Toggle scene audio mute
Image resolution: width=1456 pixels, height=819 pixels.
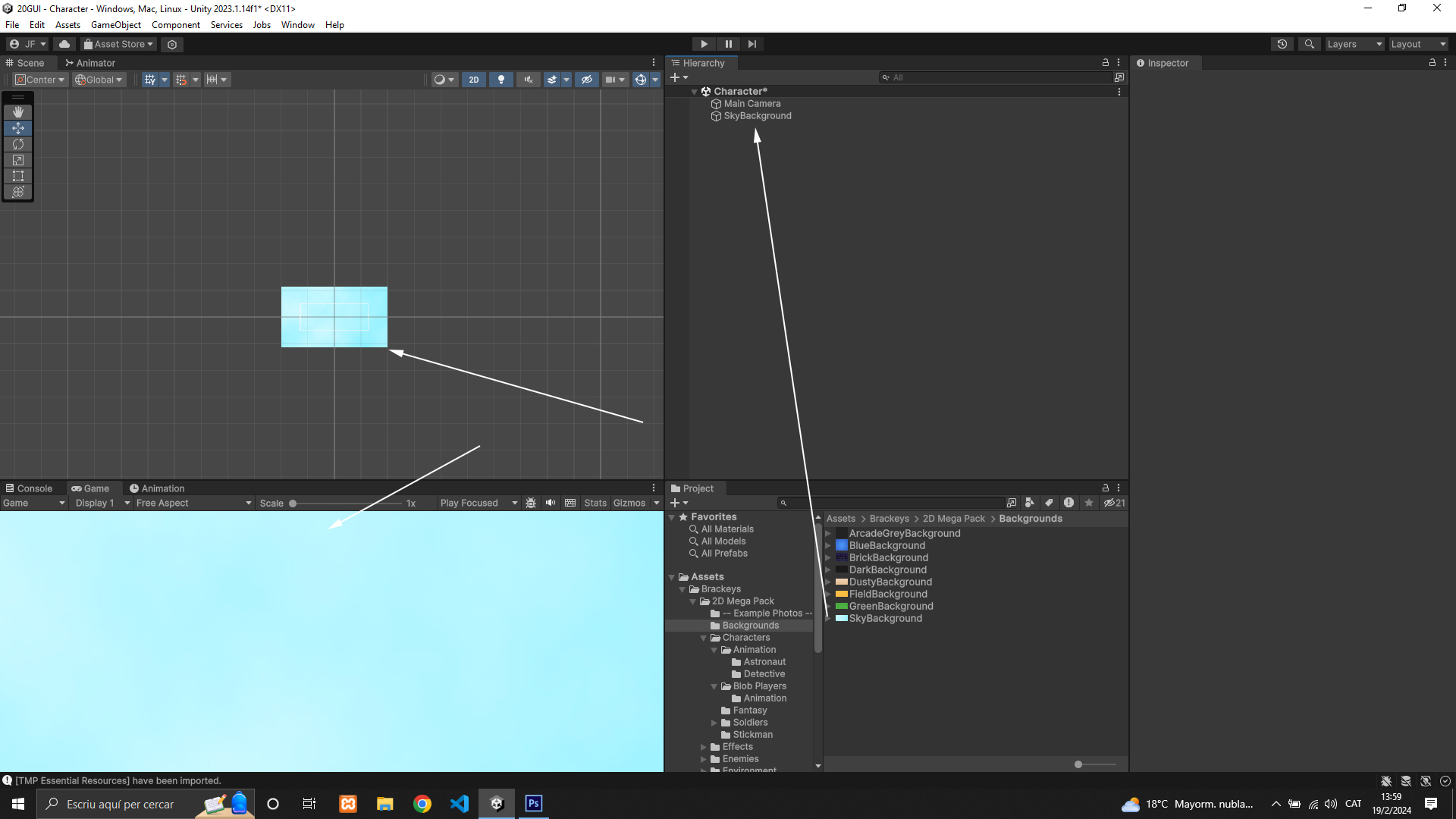[x=529, y=80]
